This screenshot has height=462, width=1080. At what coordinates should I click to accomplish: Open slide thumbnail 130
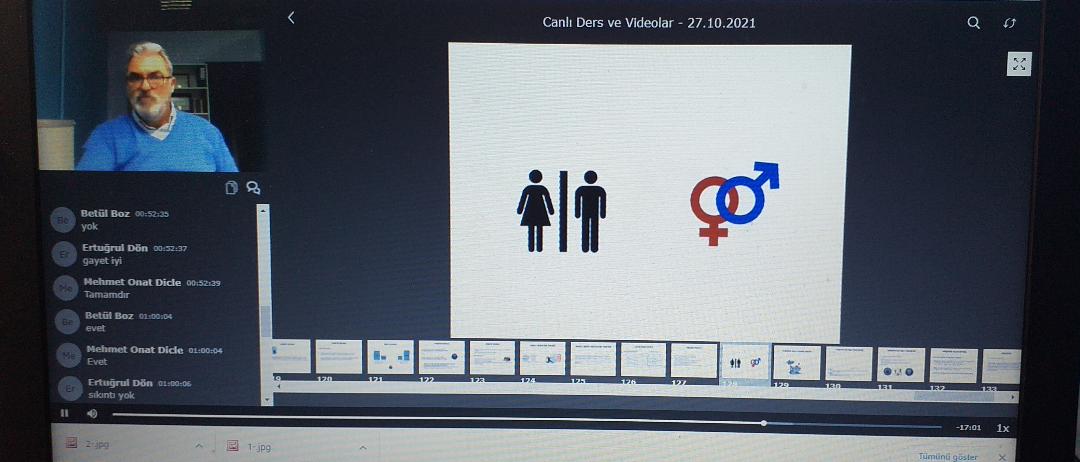click(x=849, y=364)
